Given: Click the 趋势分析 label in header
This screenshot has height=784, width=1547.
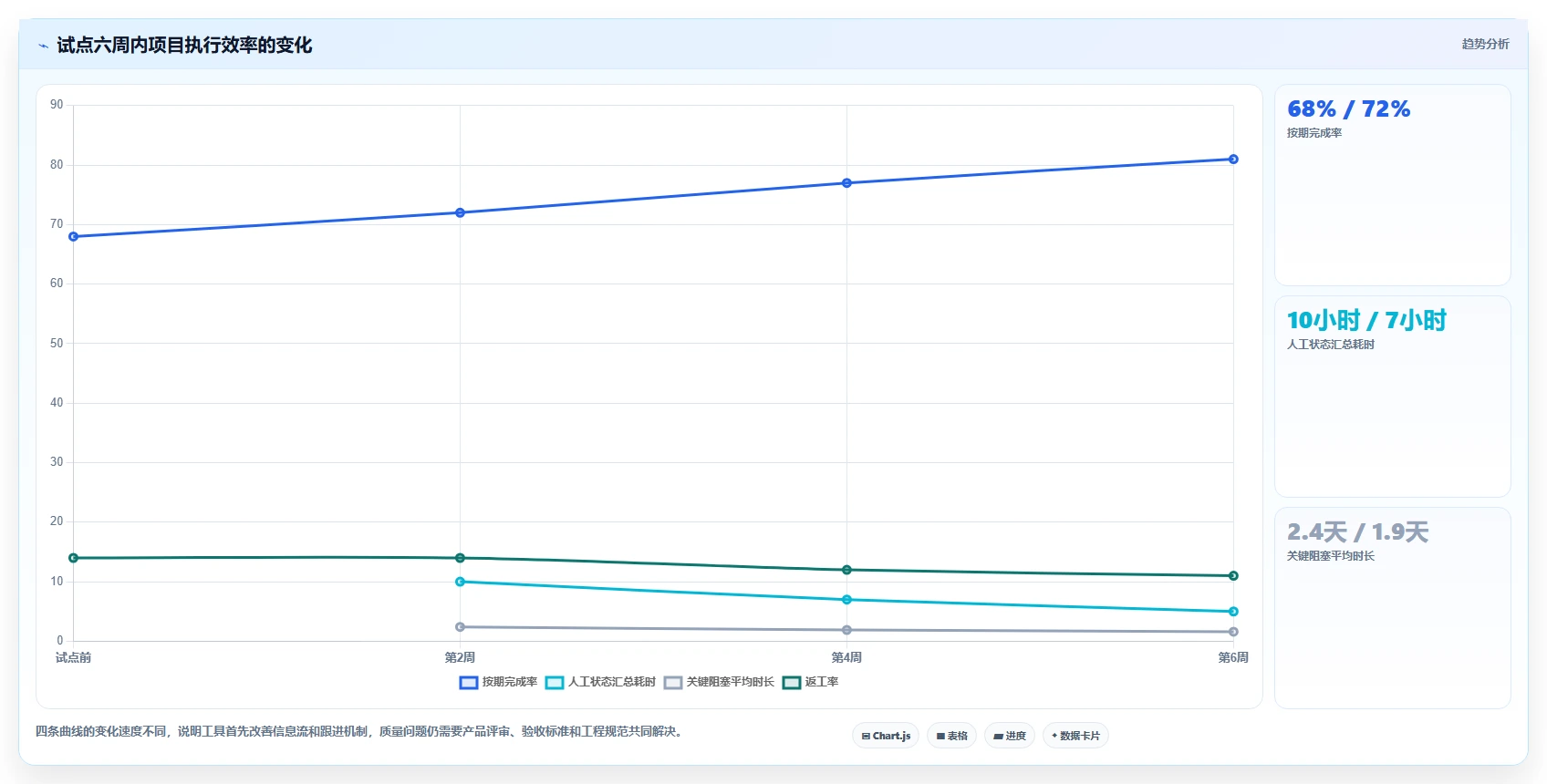Looking at the screenshot, I should (1485, 44).
